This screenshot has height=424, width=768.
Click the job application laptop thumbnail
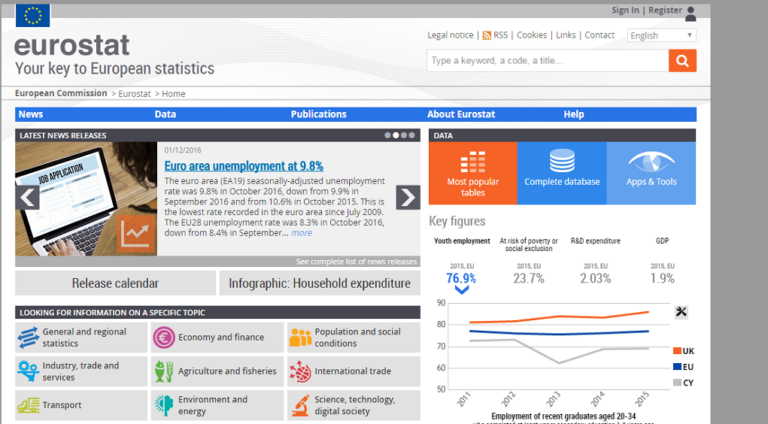(86, 199)
